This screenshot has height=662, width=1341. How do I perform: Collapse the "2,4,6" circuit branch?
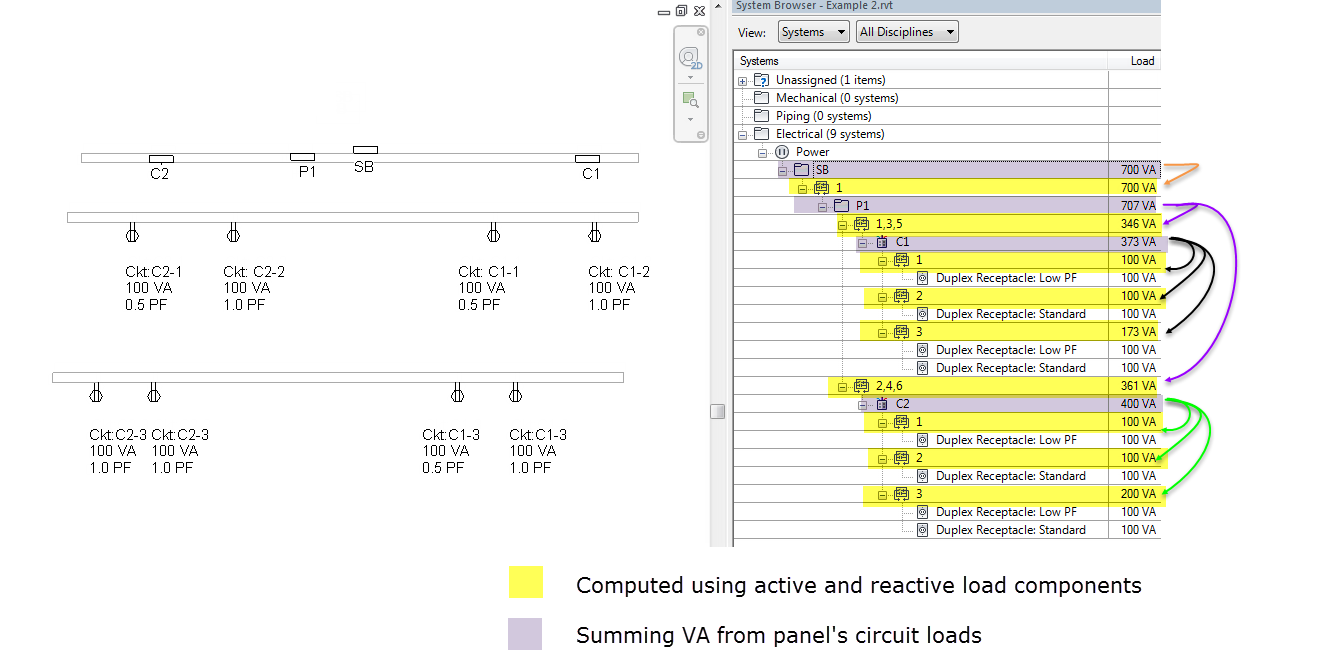tap(841, 386)
